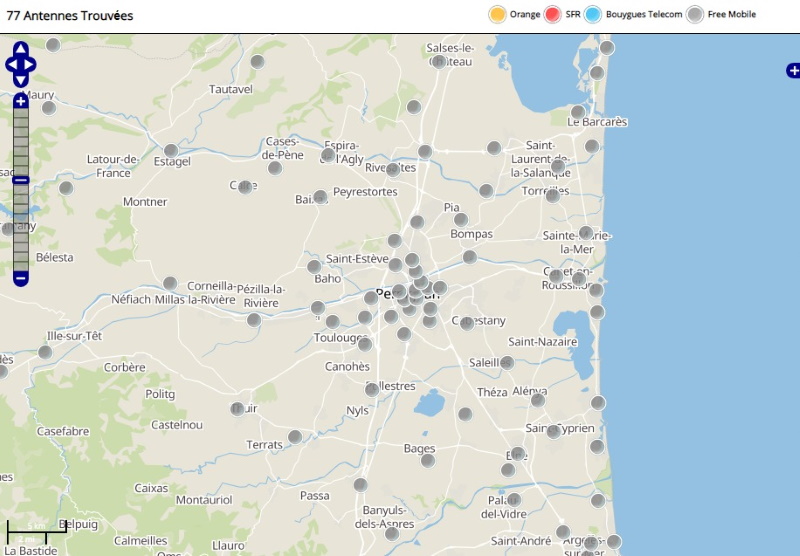Click the "77 Antennes Trouvées" heading
This screenshot has height=556, width=800.
click(70, 16)
